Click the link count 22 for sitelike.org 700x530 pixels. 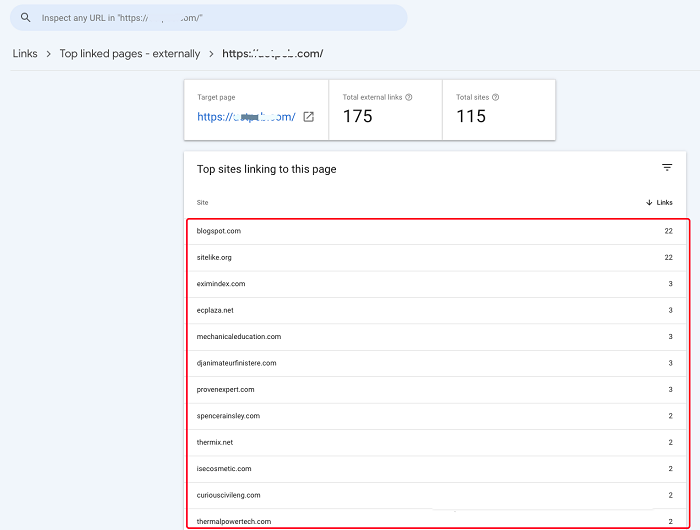[668, 258]
